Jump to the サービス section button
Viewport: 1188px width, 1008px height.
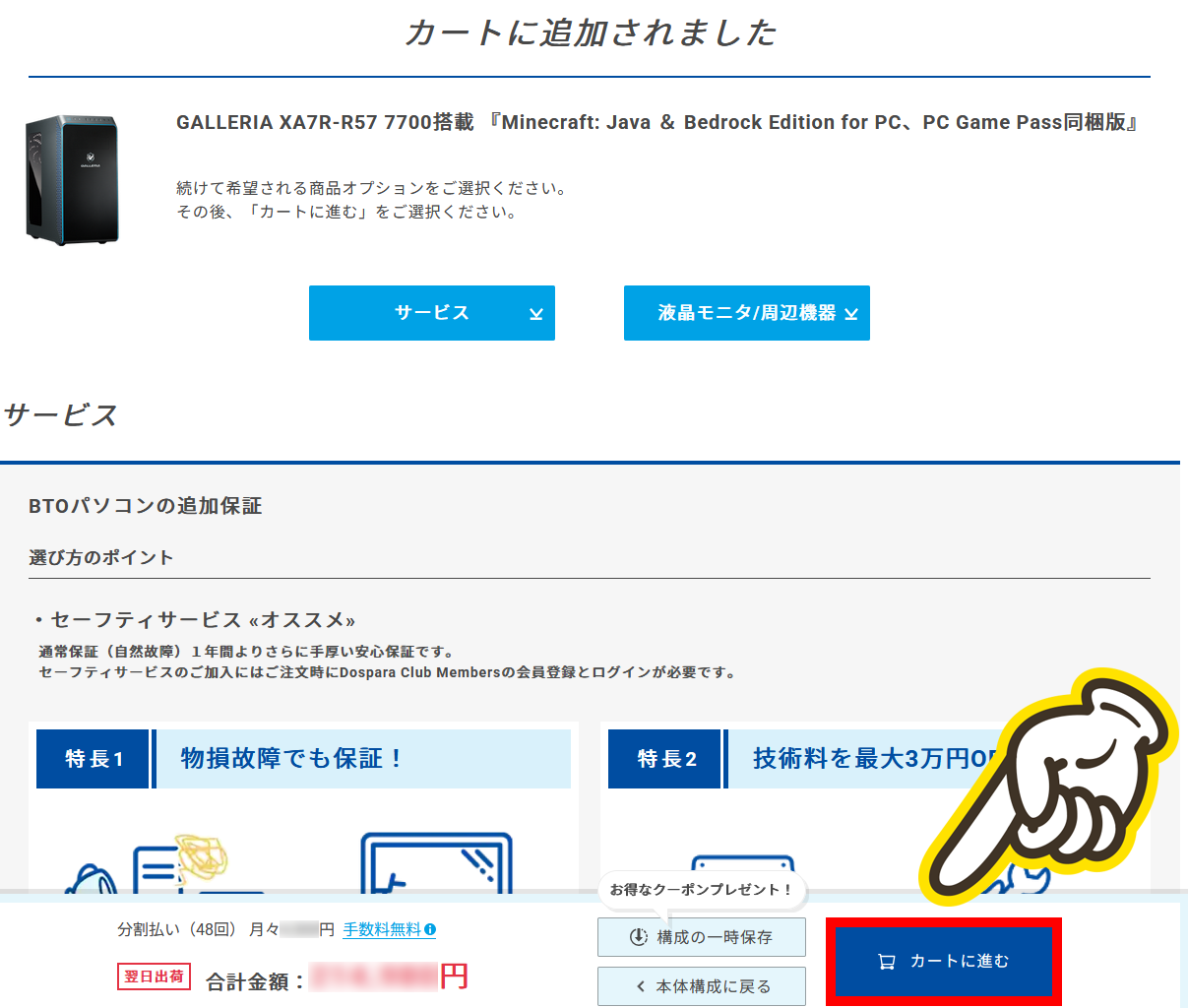coord(432,313)
